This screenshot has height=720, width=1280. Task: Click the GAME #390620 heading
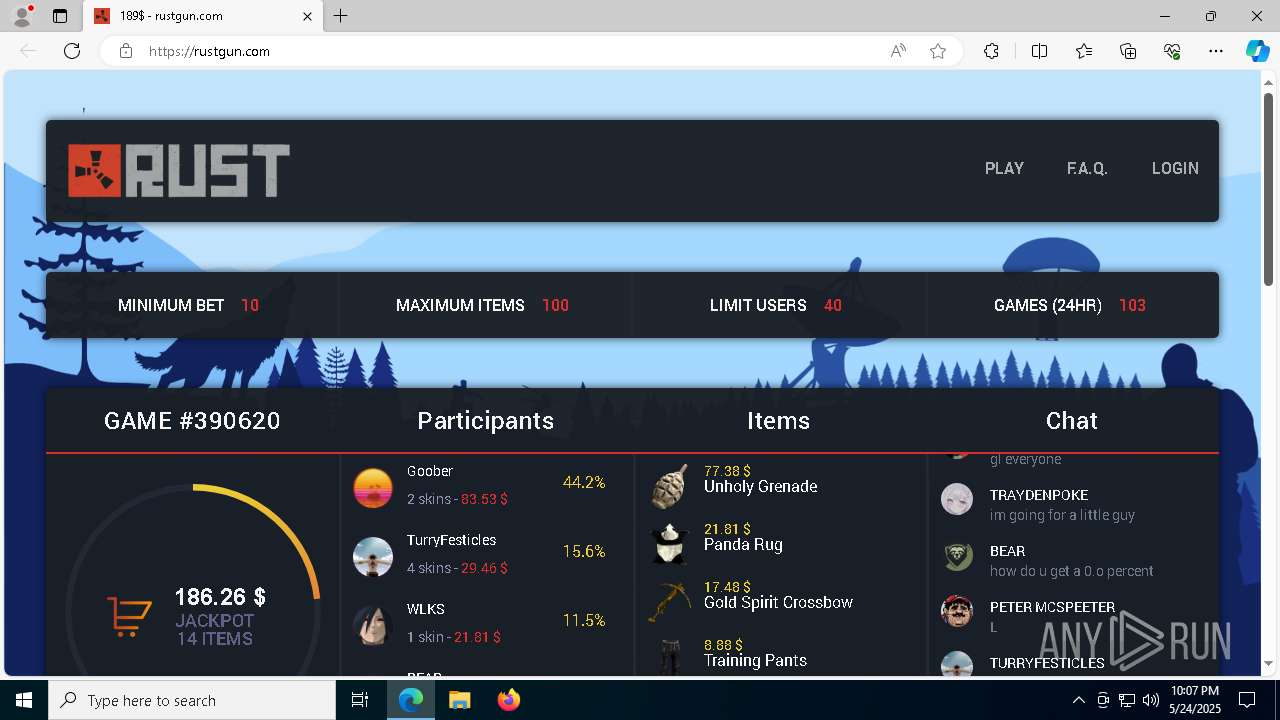[x=192, y=421]
